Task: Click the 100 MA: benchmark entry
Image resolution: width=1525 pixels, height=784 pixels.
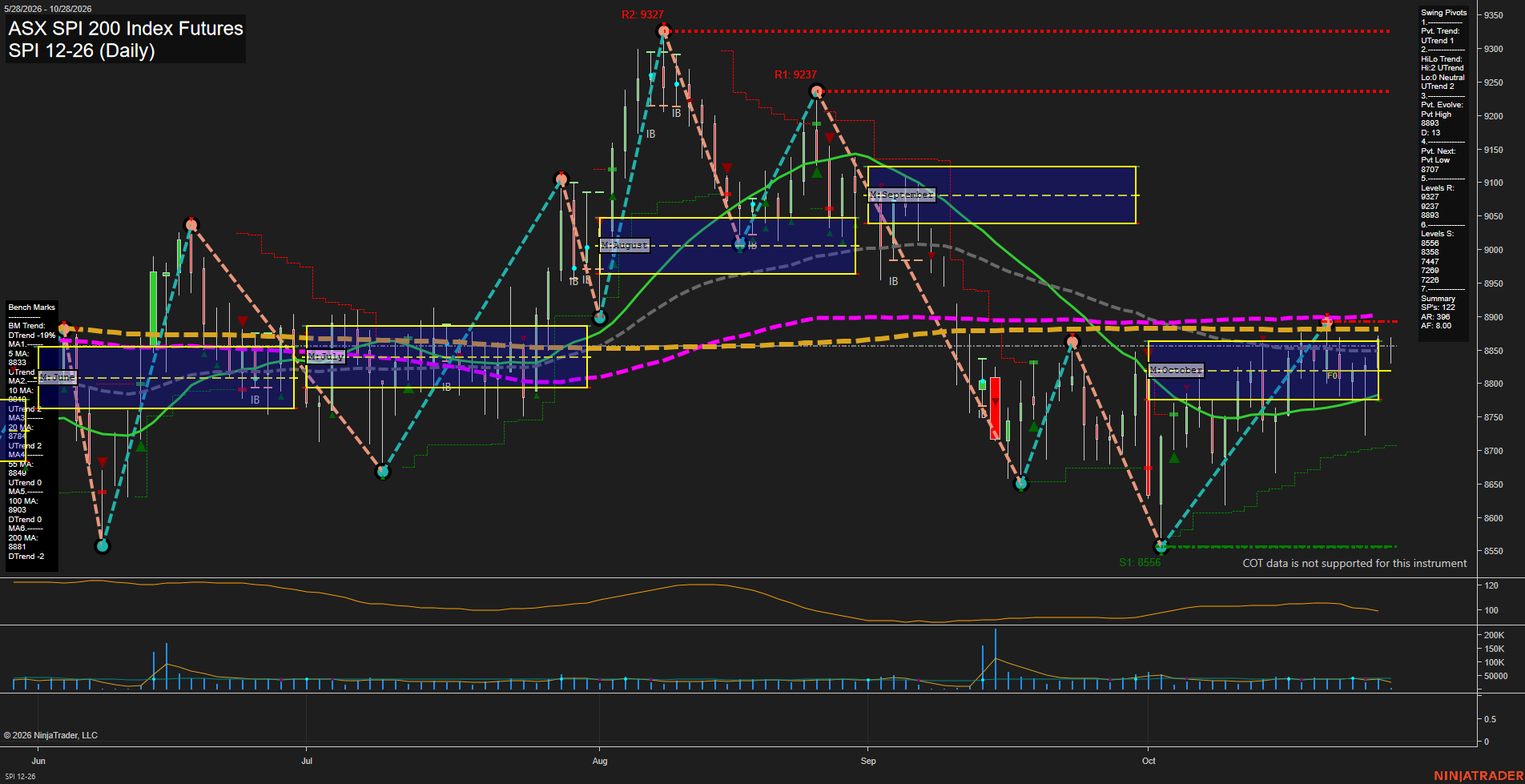Action: [x=22, y=501]
